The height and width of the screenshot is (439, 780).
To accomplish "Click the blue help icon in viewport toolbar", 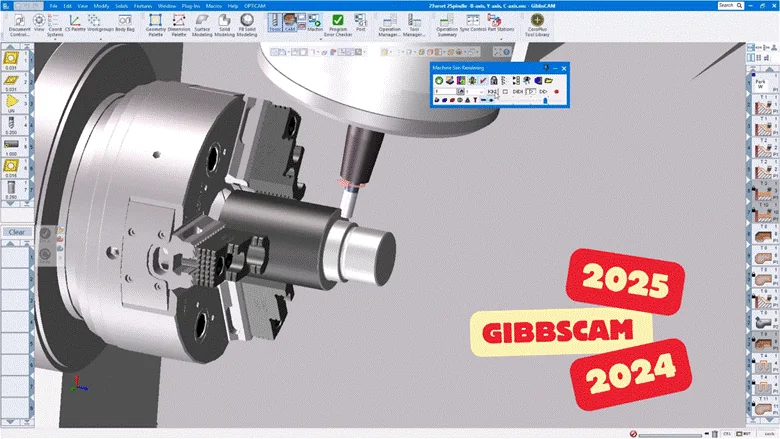I will (506, 52).
